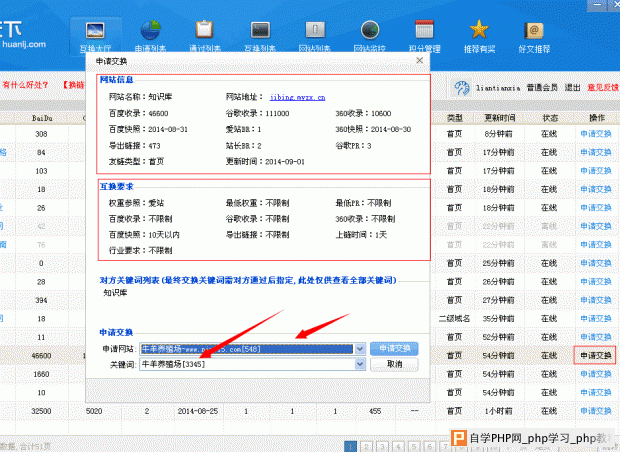The width and height of the screenshot is (620, 452).
Task: Click 申请交换 in the 27分钟前 row
Action: [x=595, y=300]
